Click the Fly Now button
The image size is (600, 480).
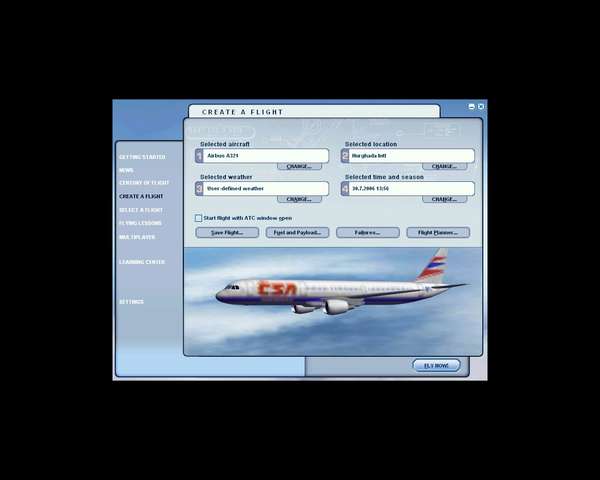437,366
